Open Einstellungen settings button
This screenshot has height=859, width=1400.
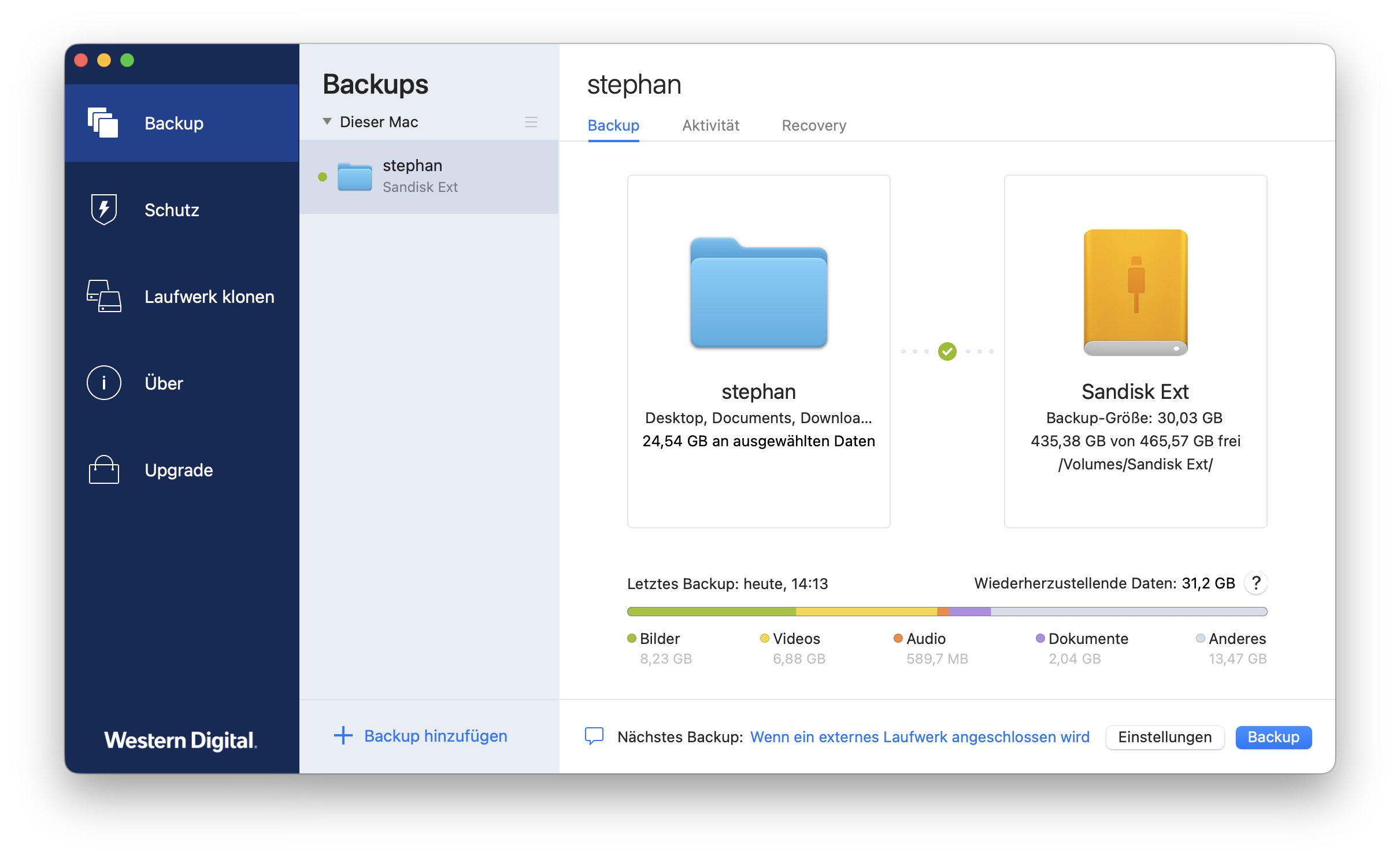pyautogui.click(x=1165, y=737)
